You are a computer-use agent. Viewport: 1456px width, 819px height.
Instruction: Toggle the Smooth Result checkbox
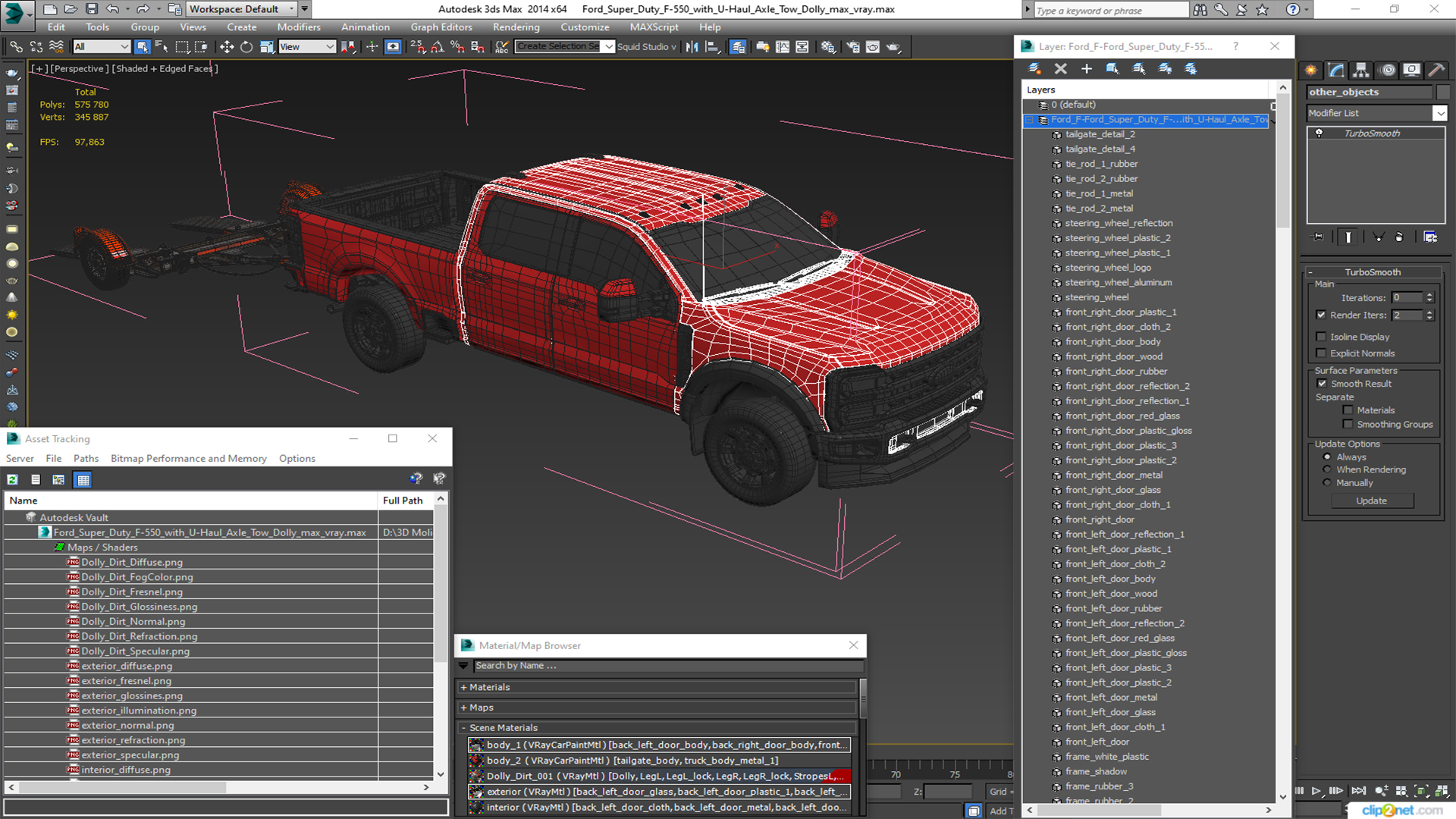(1322, 384)
